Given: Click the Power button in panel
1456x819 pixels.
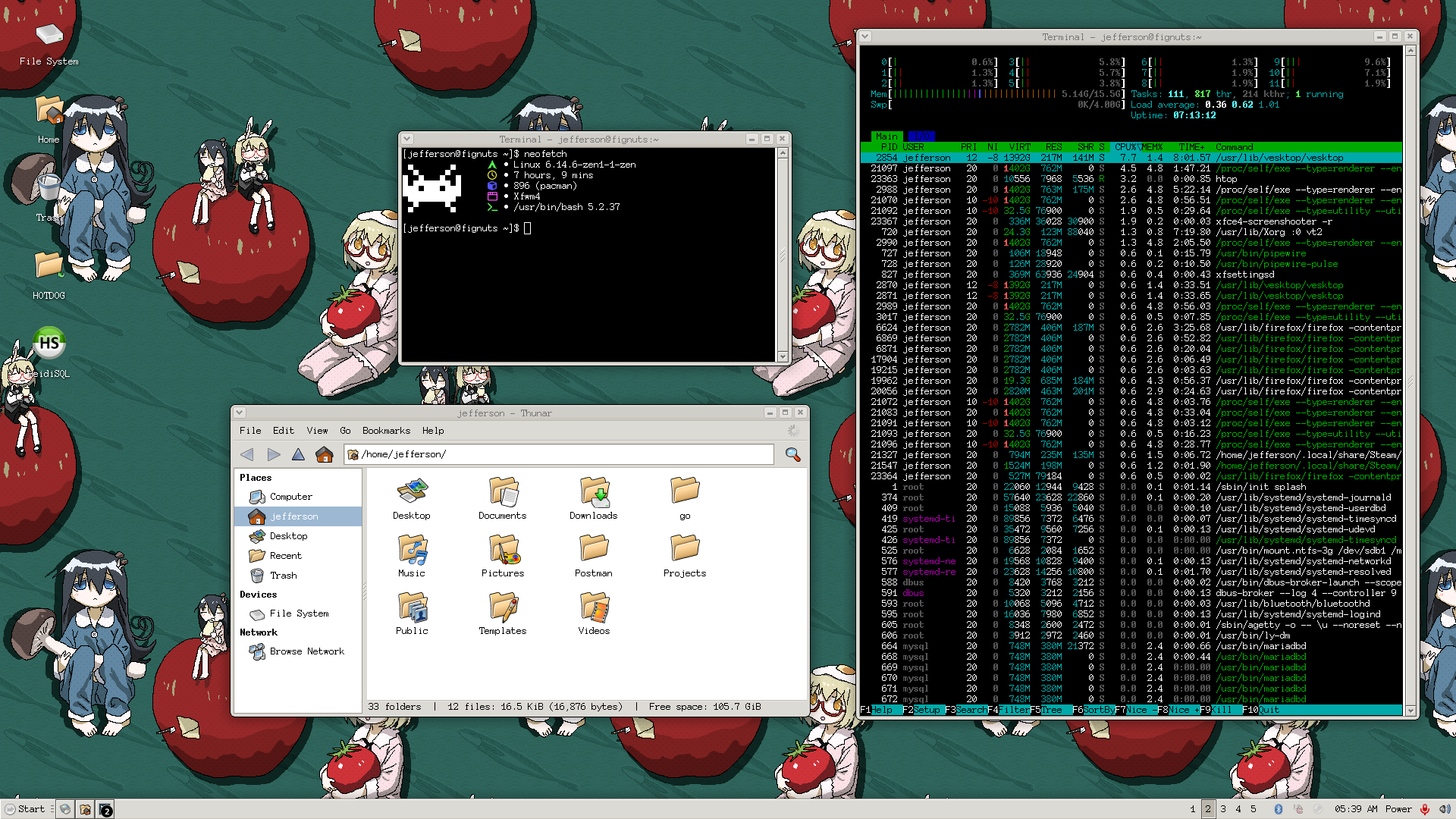Looking at the screenshot, I should coord(1398,809).
